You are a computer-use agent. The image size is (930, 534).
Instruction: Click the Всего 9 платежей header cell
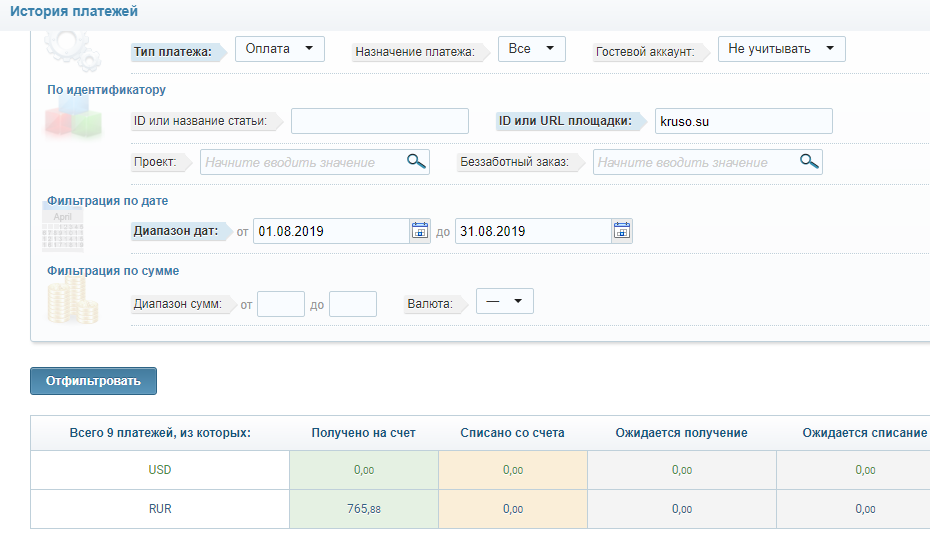click(x=160, y=433)
